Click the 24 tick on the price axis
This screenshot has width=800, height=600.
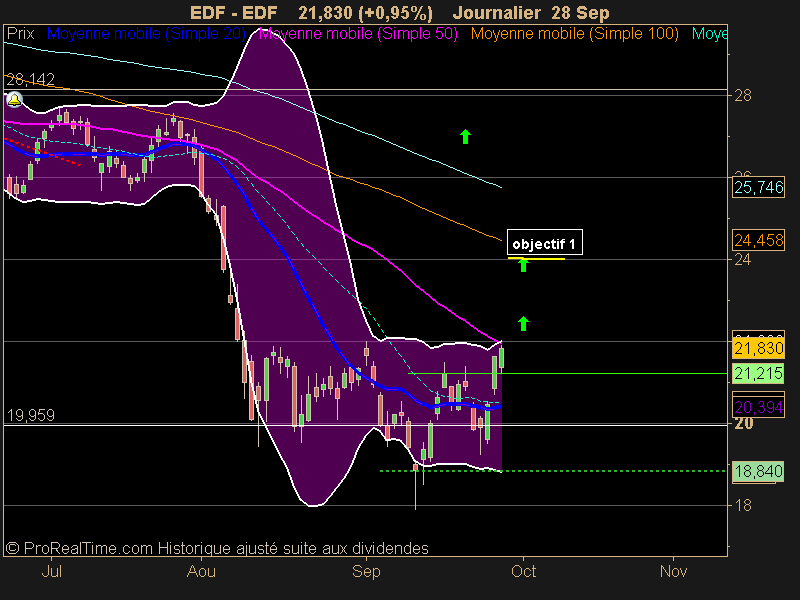pos(743,260)
